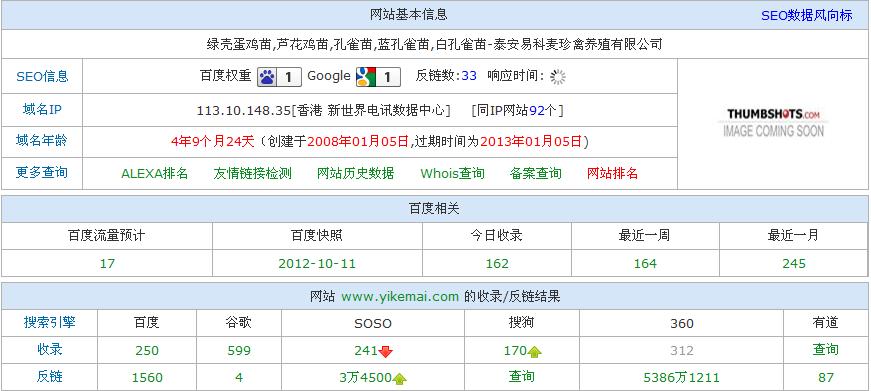871x391 pixels.
Task: Click the SOSO engine column header
Action: 373,324
